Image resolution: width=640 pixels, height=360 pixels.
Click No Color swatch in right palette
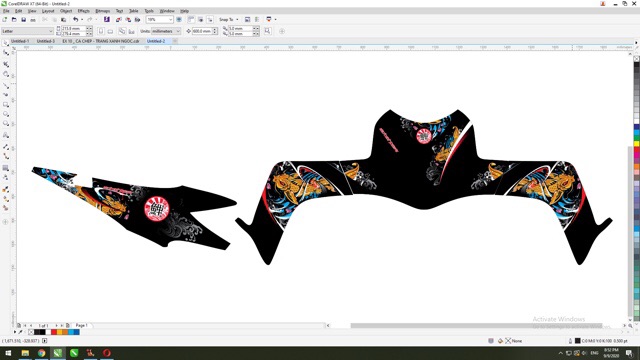pos(636,59)
